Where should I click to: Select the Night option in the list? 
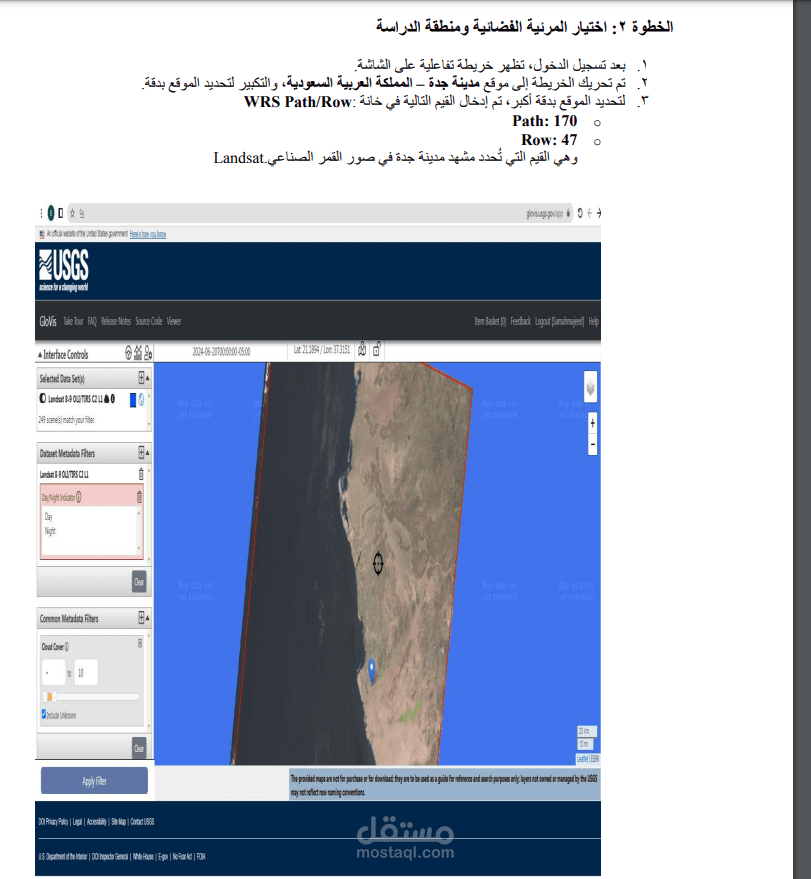click(50, 530)
